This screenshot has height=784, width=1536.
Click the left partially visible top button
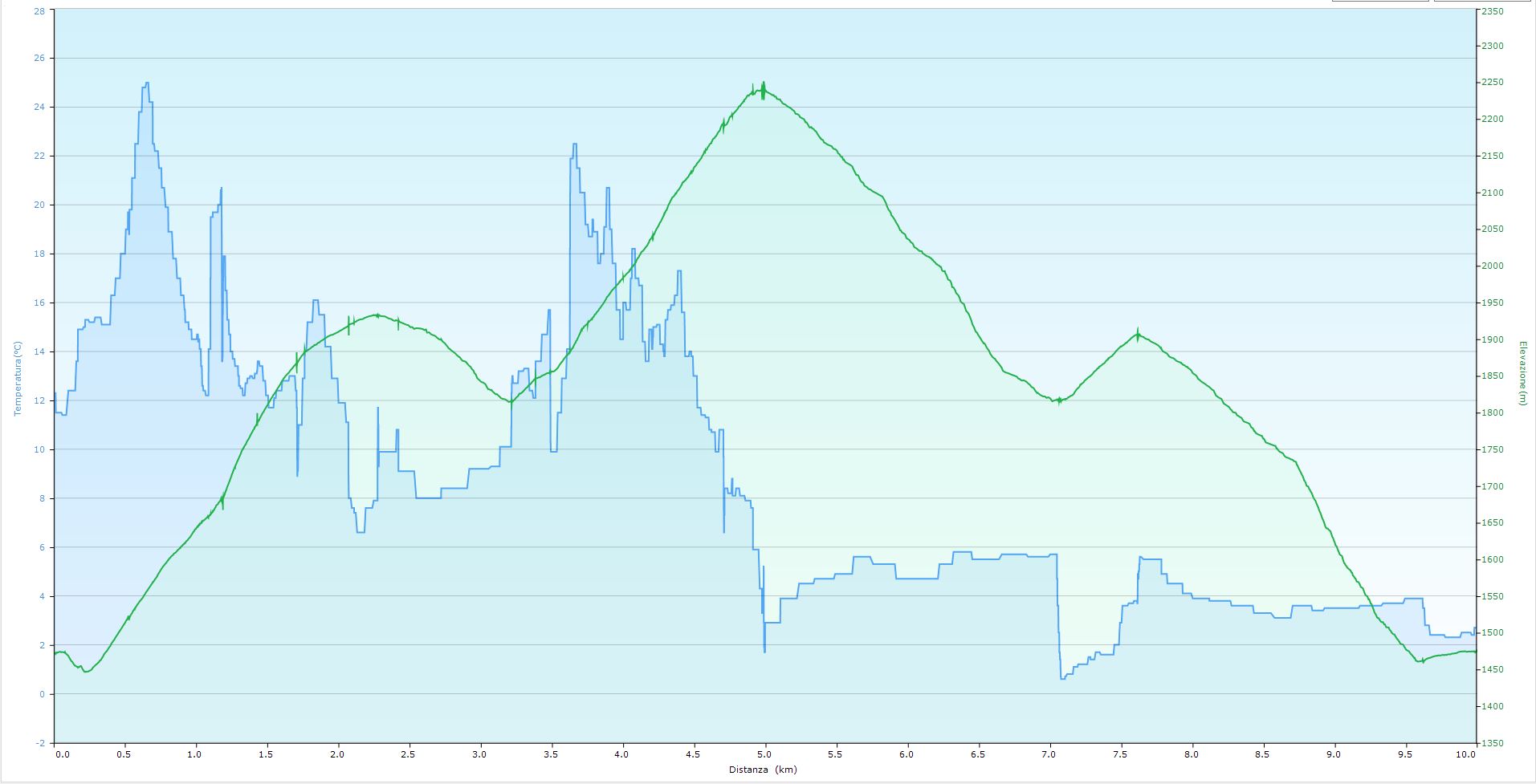(x=1380, y=1)
